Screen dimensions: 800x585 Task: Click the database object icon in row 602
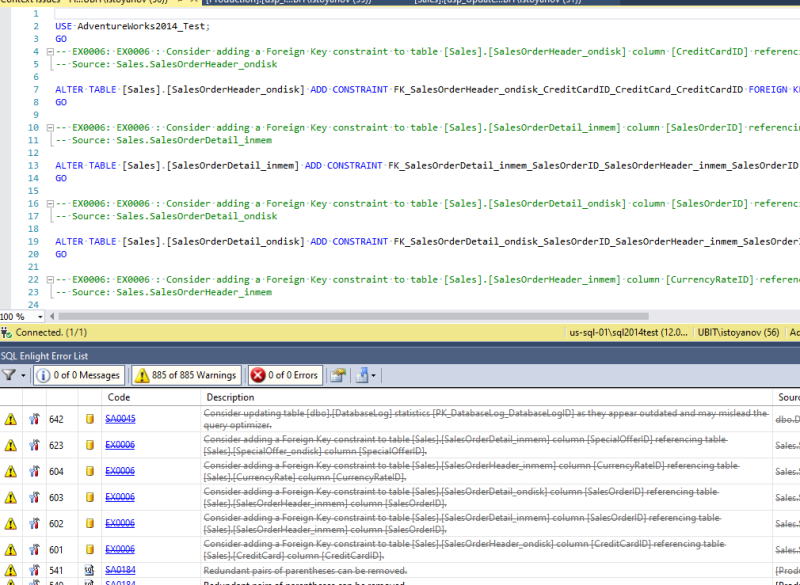click(90, 524)
